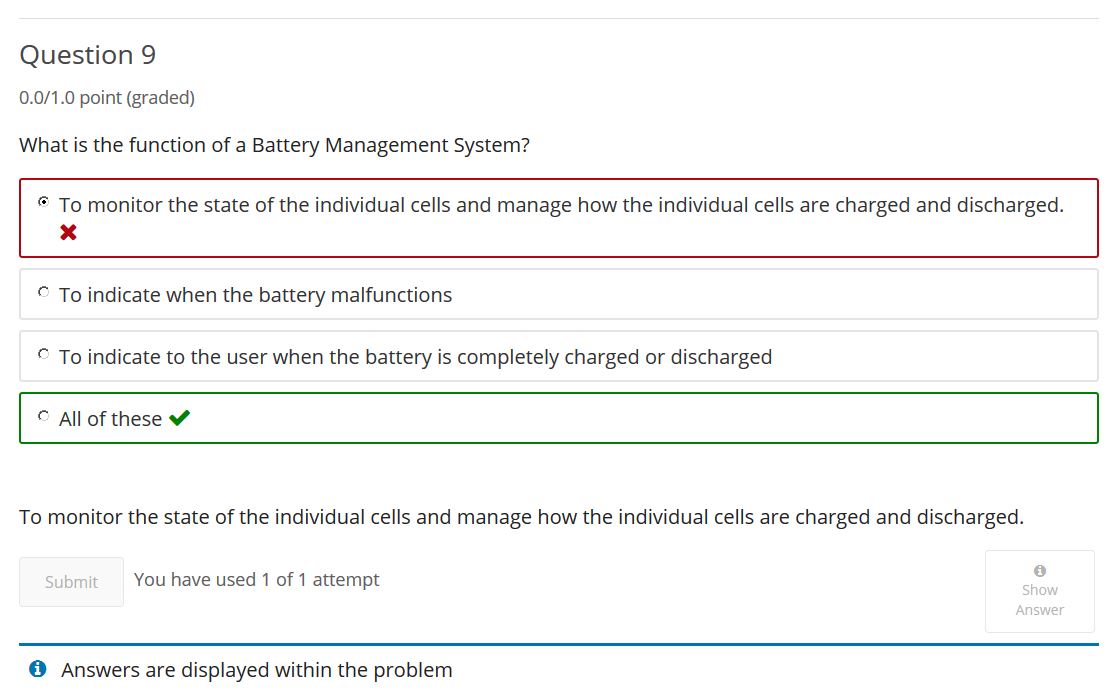Click the explanation text below the choices
1115x692 pixels.
tap(521, 517)
